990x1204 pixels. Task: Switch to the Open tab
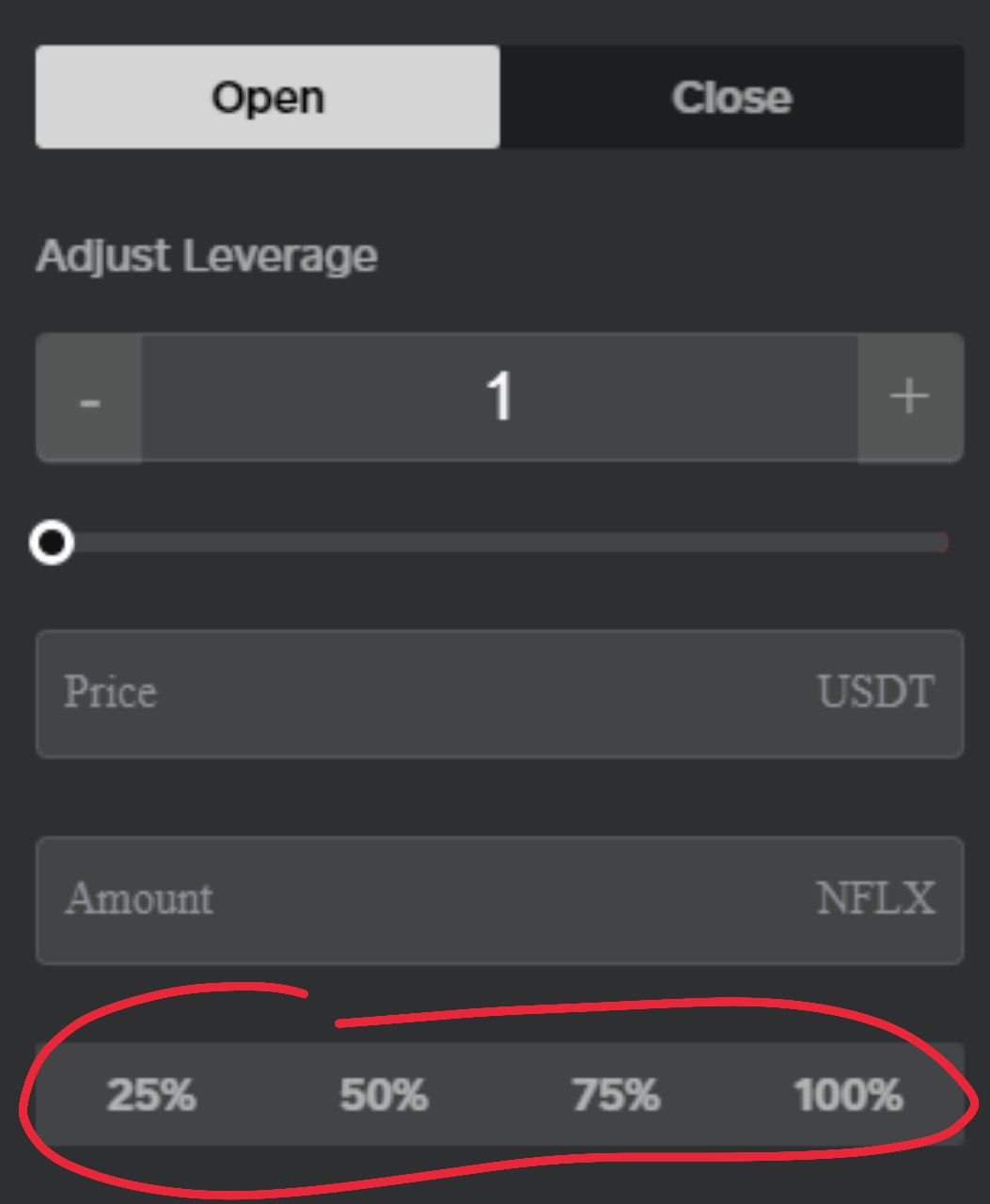268,97
